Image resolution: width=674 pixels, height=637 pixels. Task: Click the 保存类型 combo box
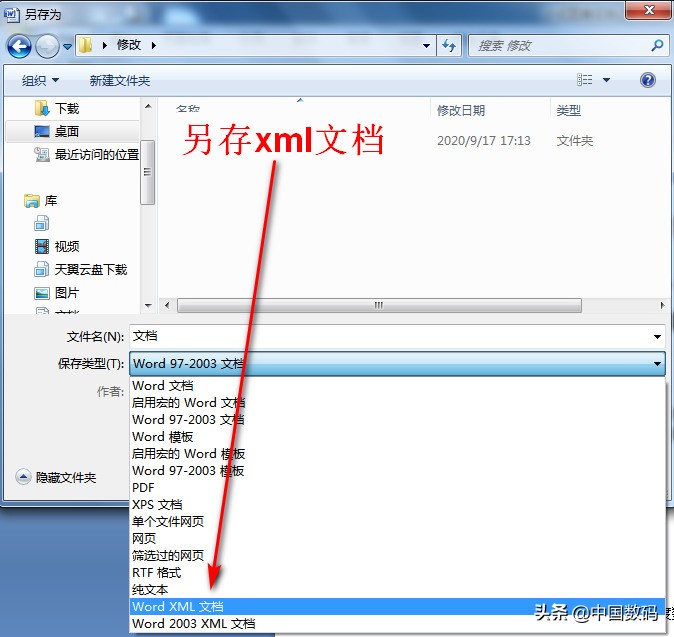click(397, 364)
